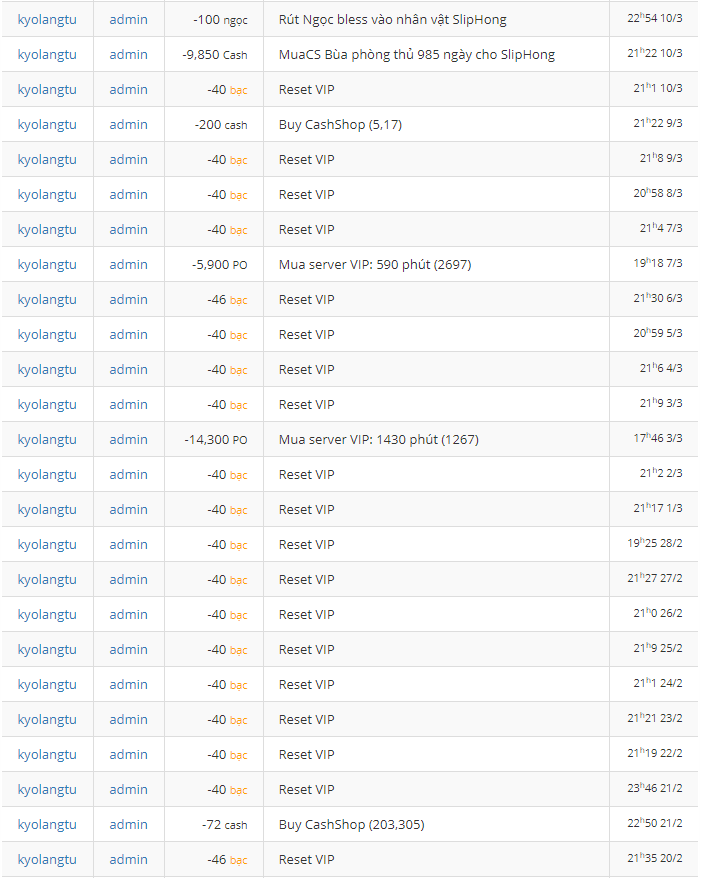Viewport: 710px width, 878px height.
Task: Select the Rút Ngọc bless description text
Action: [392, 20]
